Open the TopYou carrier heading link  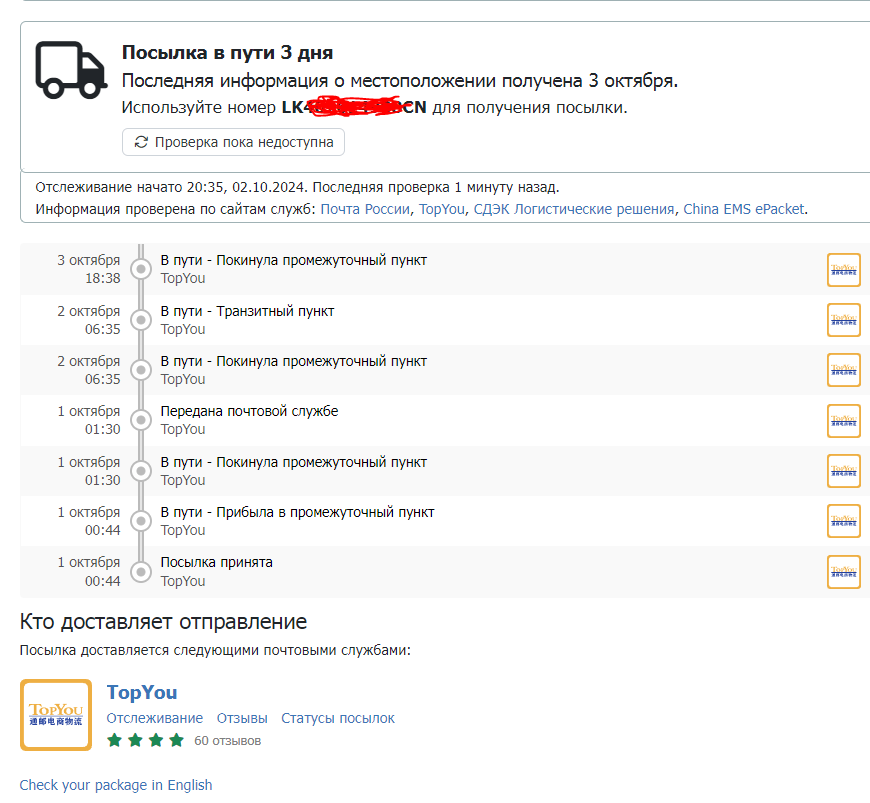coord(142,692)
